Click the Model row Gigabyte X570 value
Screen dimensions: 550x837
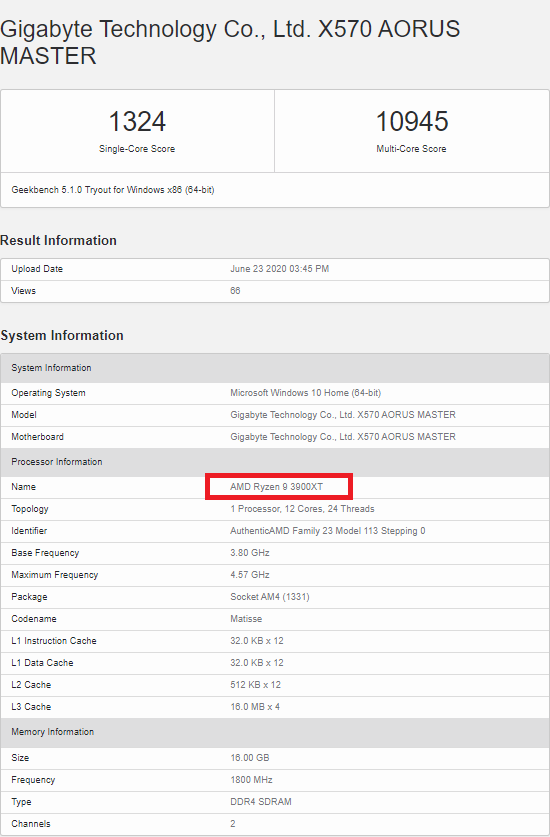(343, 415)
